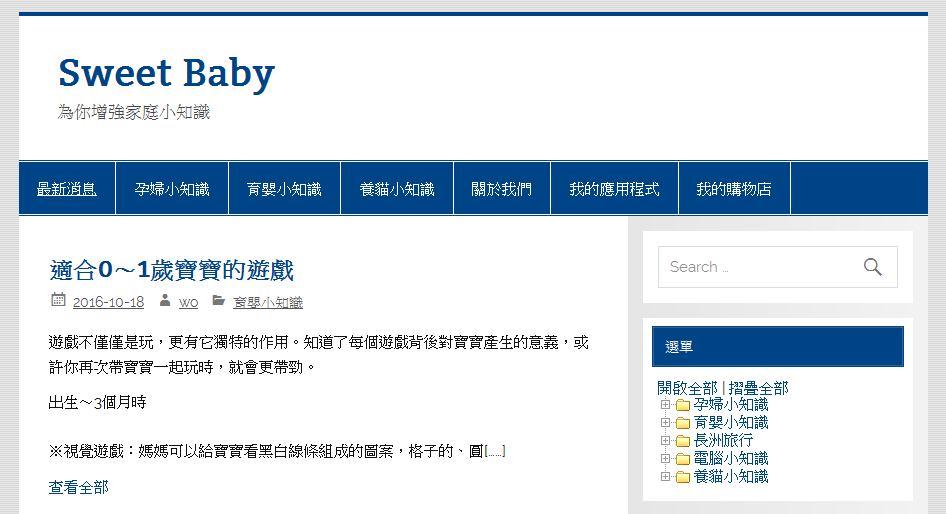Open author link wo
Screen dimensions: 946x514
pos(188,302)
